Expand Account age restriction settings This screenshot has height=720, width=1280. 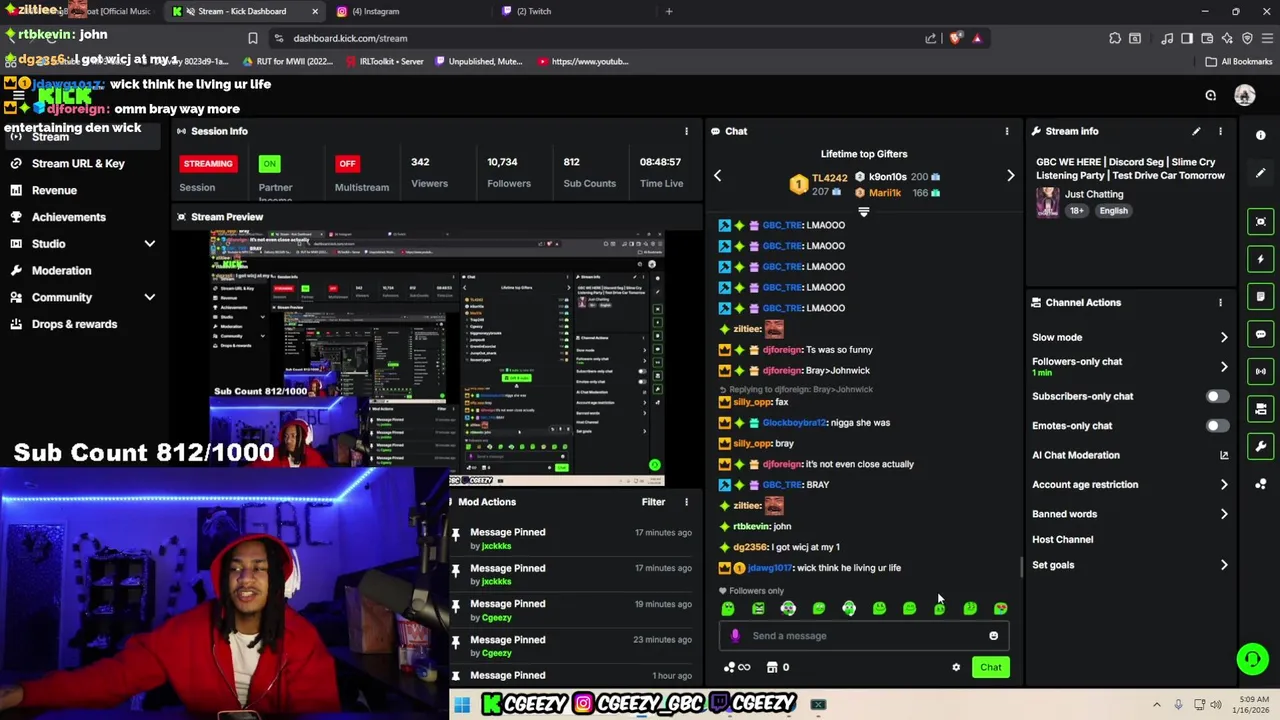coord(1224,484)
